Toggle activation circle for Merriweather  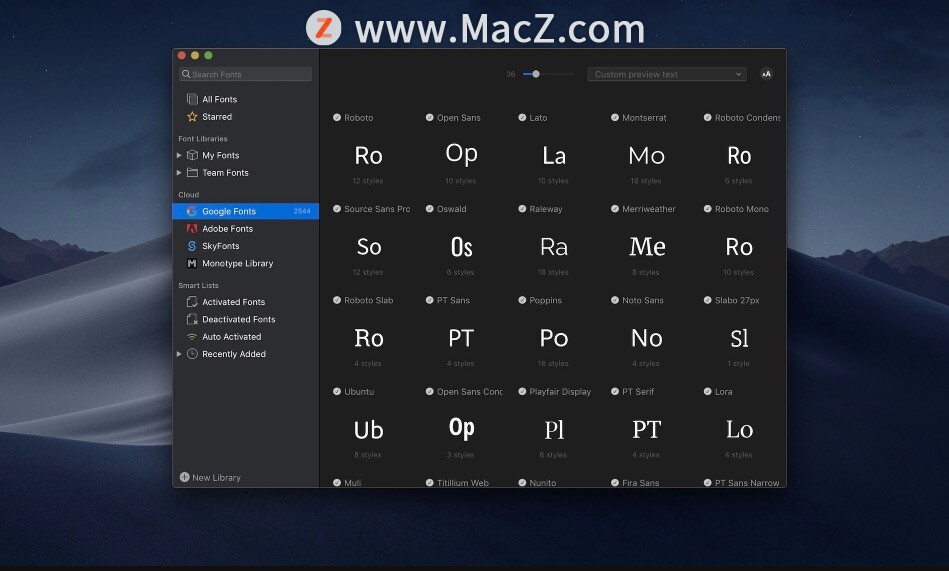click(x=614, y=209)
